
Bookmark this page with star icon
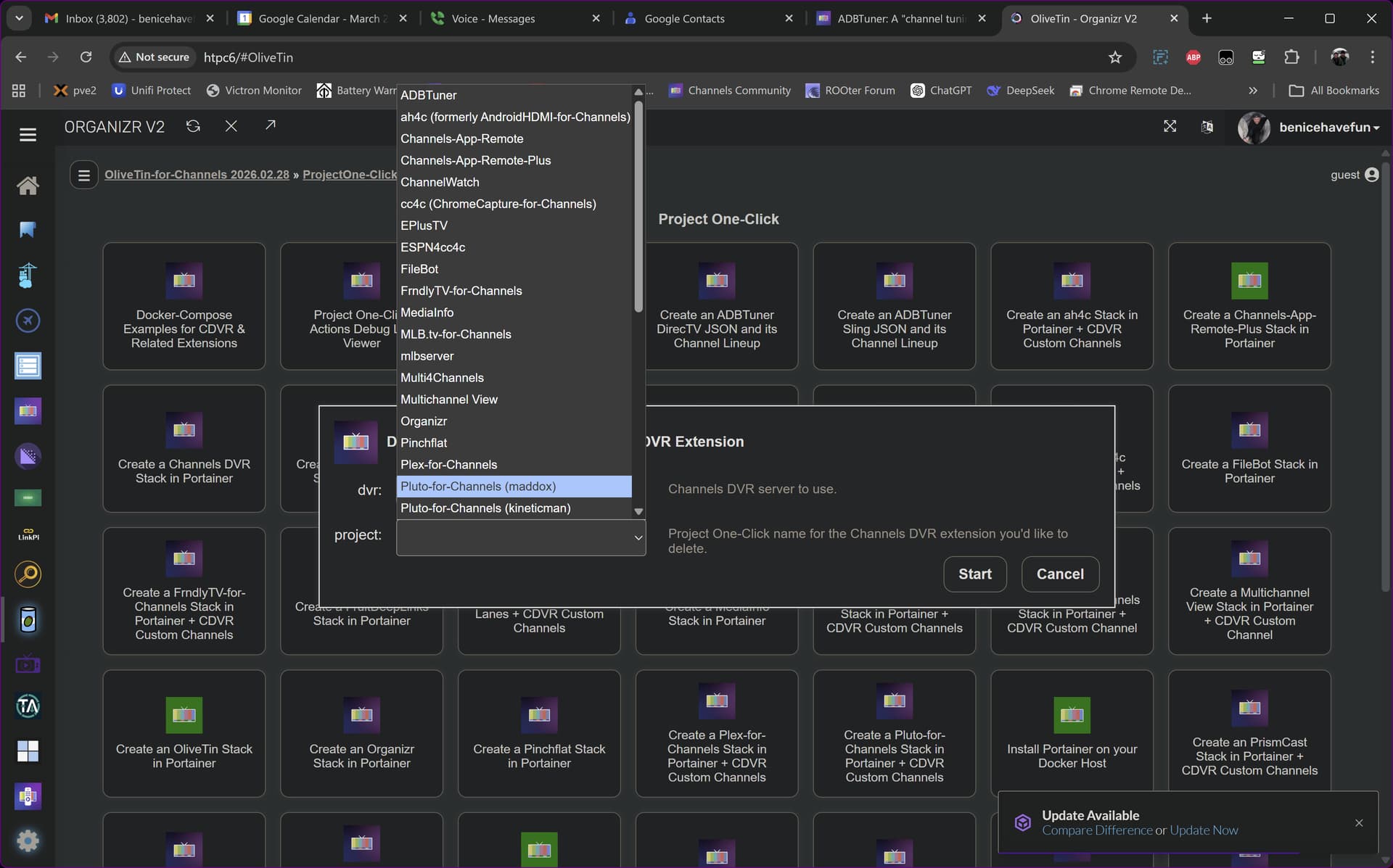pos(1115,57)
